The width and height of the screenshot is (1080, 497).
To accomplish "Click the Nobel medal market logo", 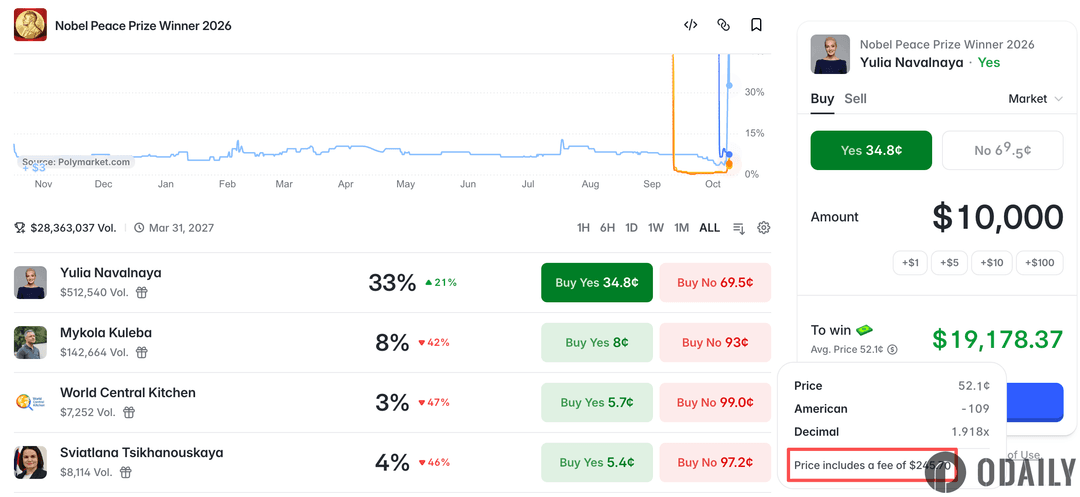I will pos(30,25).
